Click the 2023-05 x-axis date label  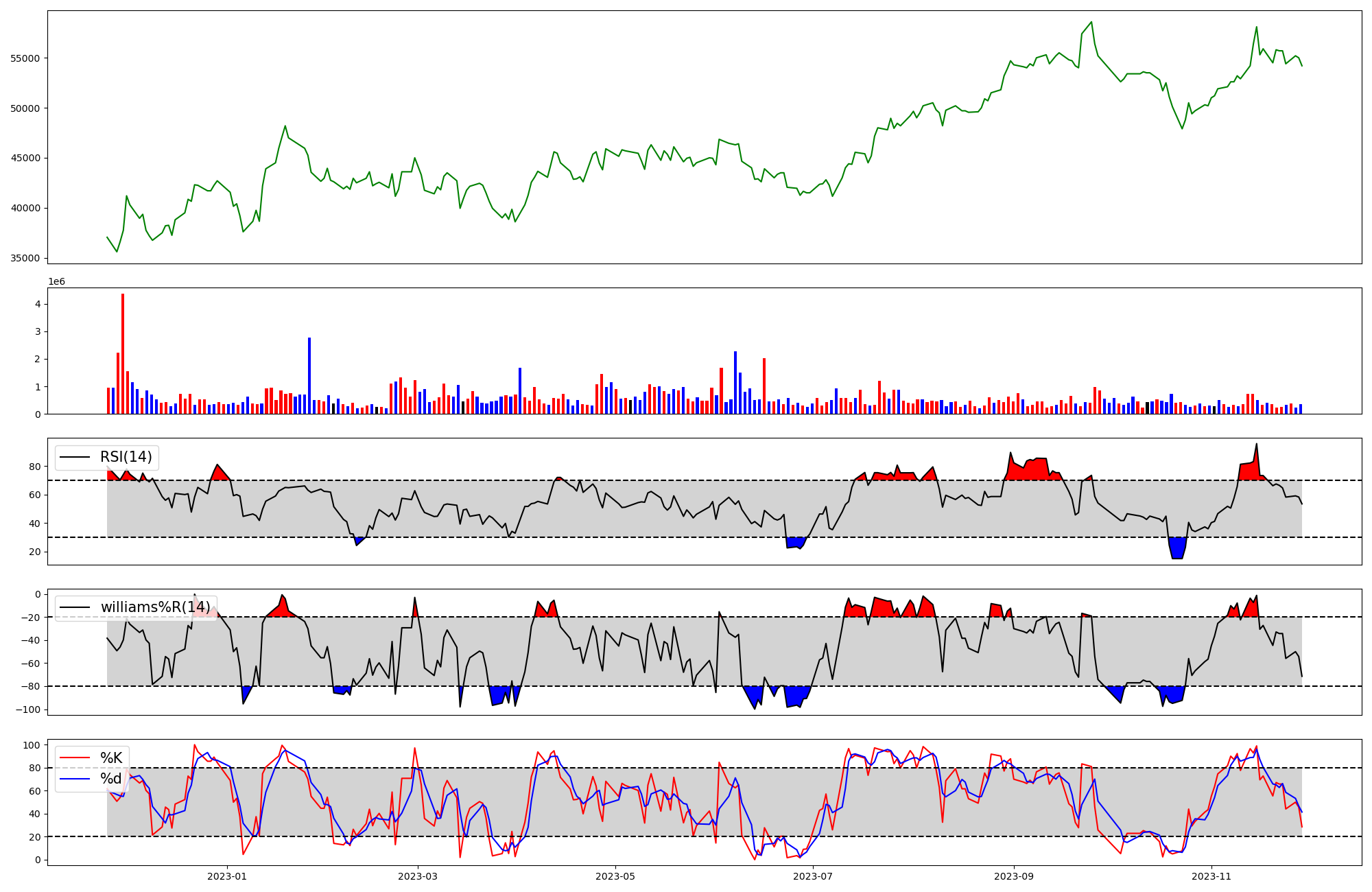pyautogui.click(x=615, y=876)
